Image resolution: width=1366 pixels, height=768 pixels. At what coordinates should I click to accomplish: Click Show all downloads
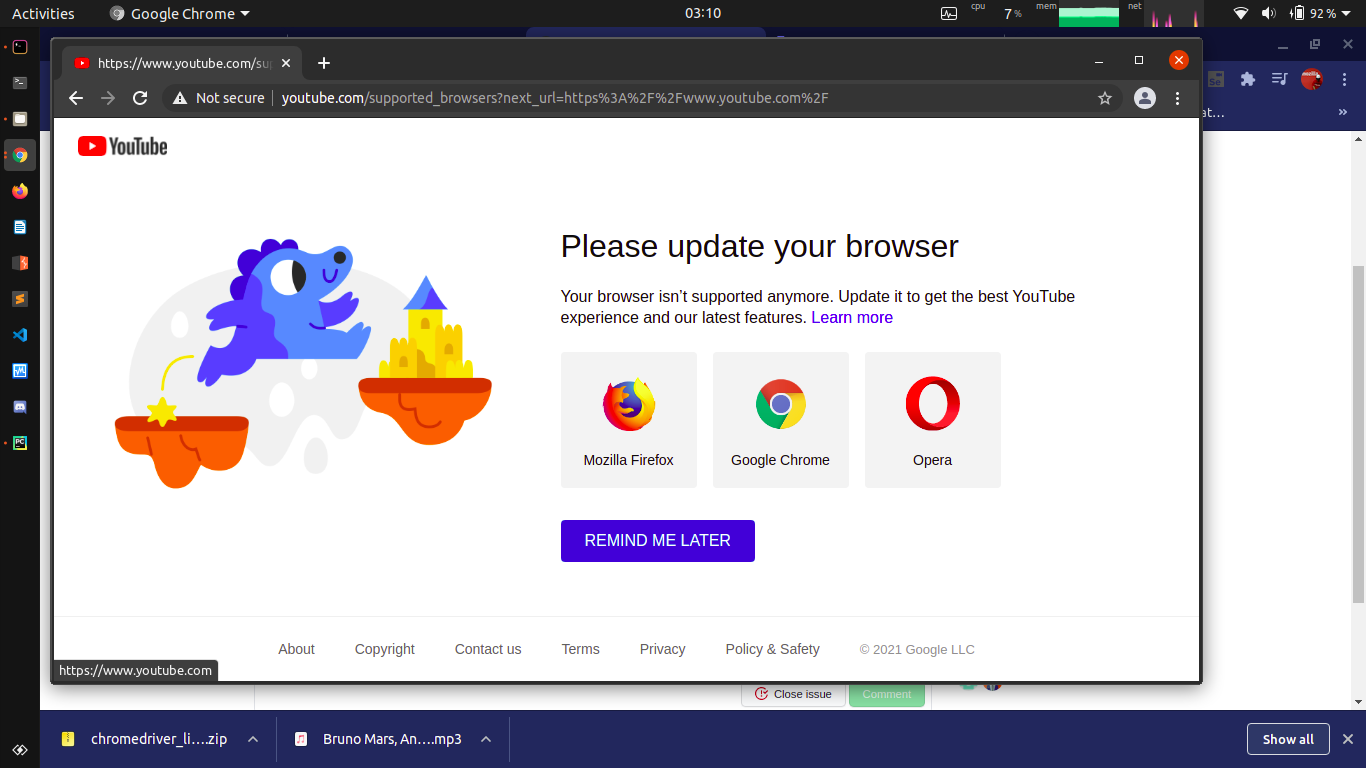tap(1288, 739)
